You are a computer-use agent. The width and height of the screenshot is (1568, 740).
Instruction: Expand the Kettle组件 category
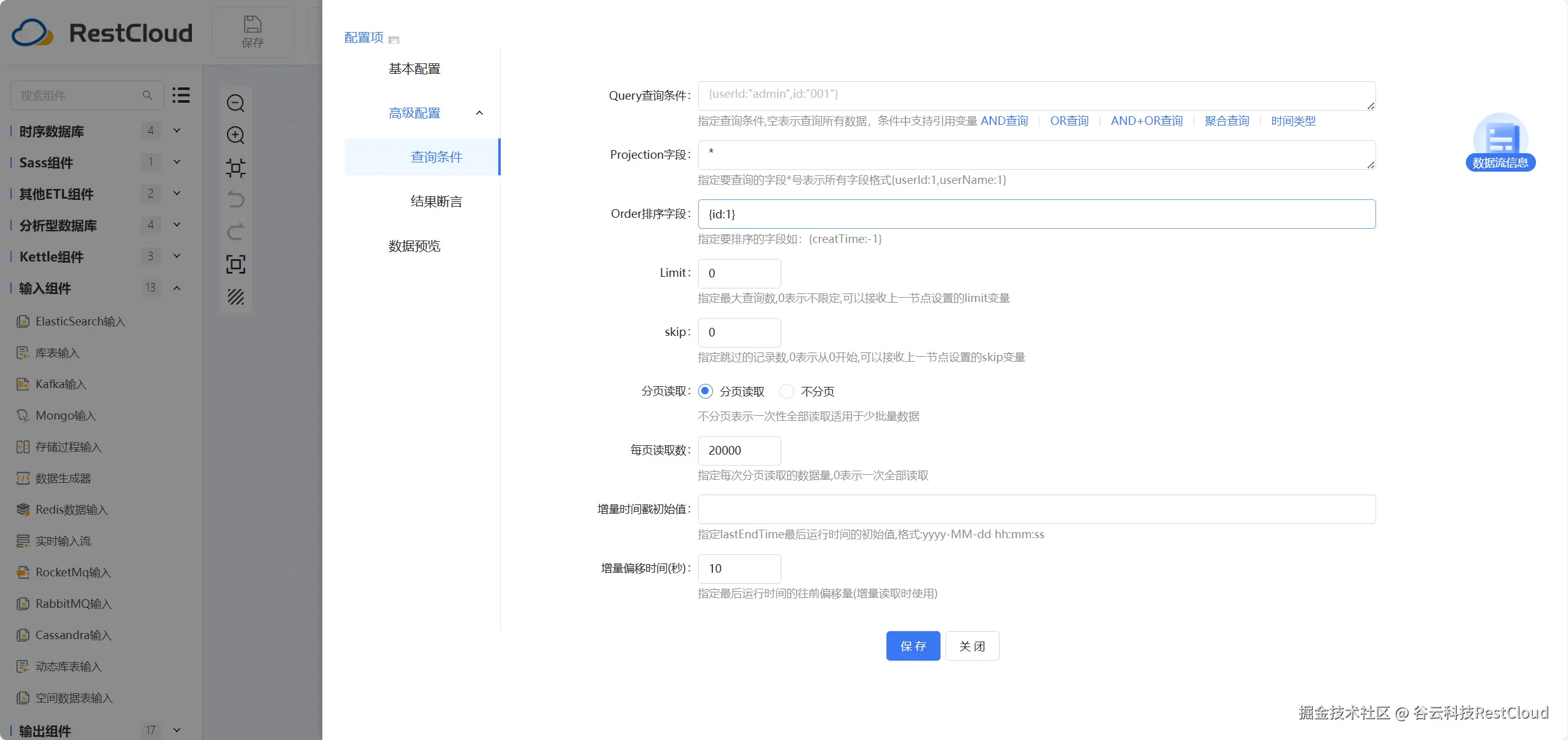click(x=177, y=256)
